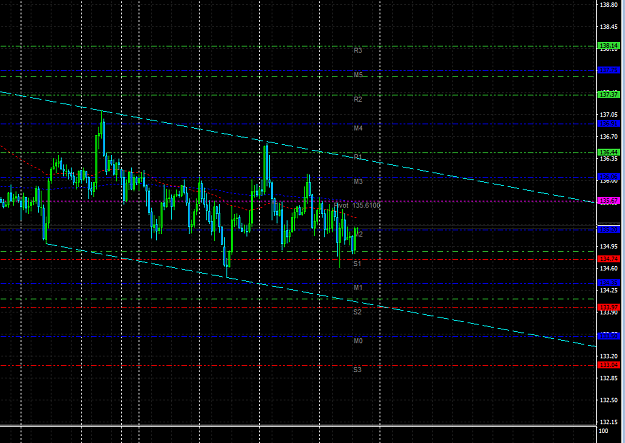Screen dimensions: 625x443
Task: Click the red 133.97 S2 price tag
Action: click(609, 307)
